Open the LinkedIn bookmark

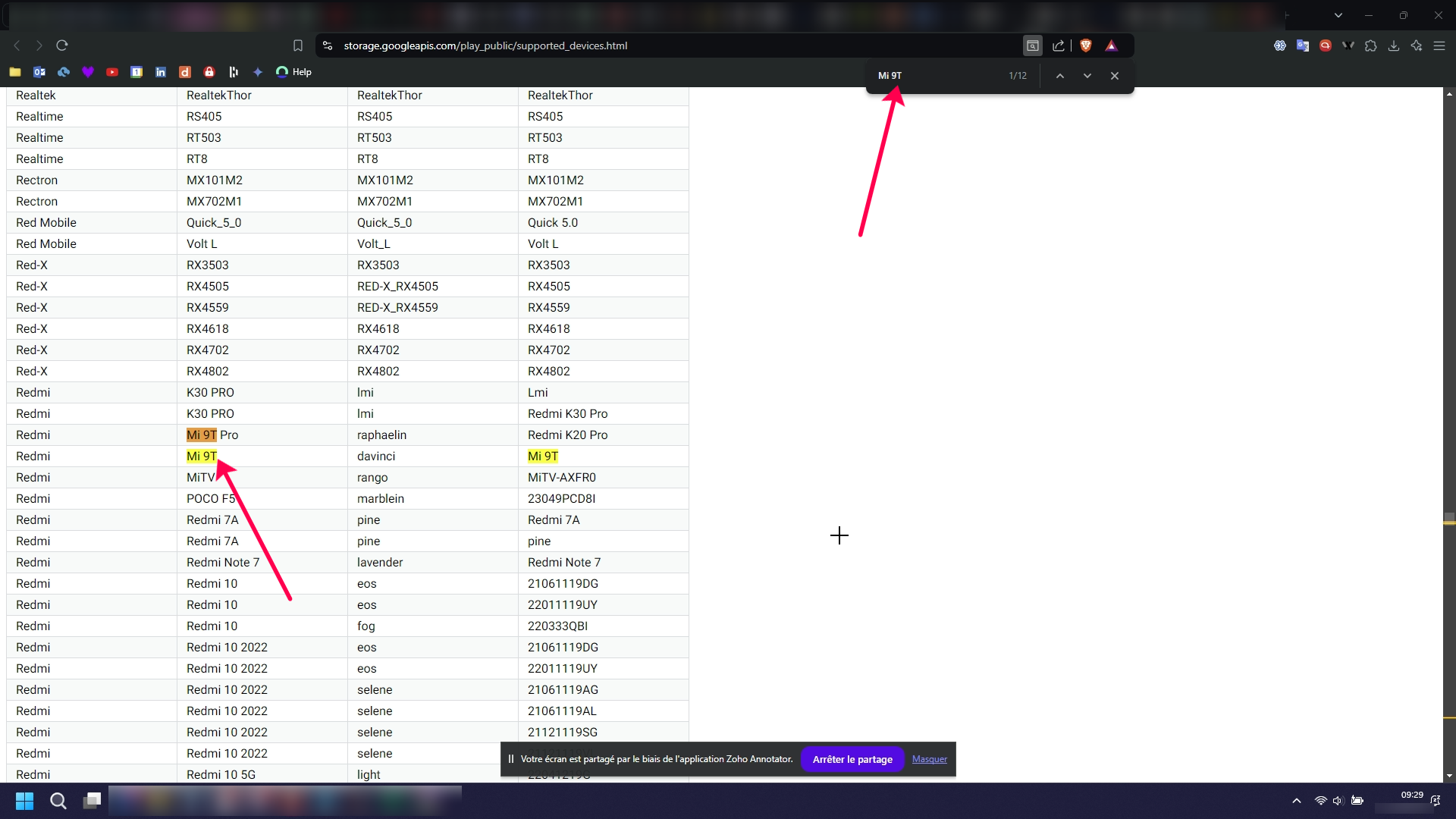pyautogui.click(x=161, y=72)
